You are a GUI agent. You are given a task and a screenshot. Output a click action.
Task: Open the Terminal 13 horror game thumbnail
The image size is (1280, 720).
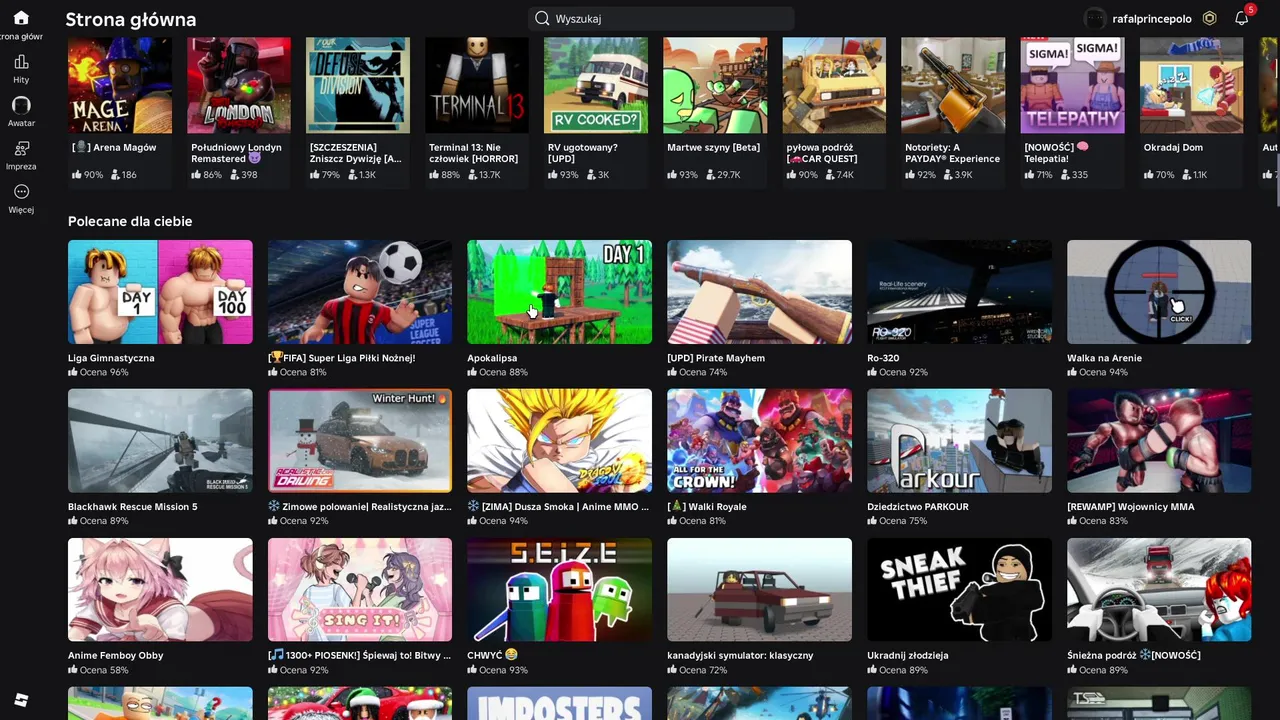tap(477, 86)
